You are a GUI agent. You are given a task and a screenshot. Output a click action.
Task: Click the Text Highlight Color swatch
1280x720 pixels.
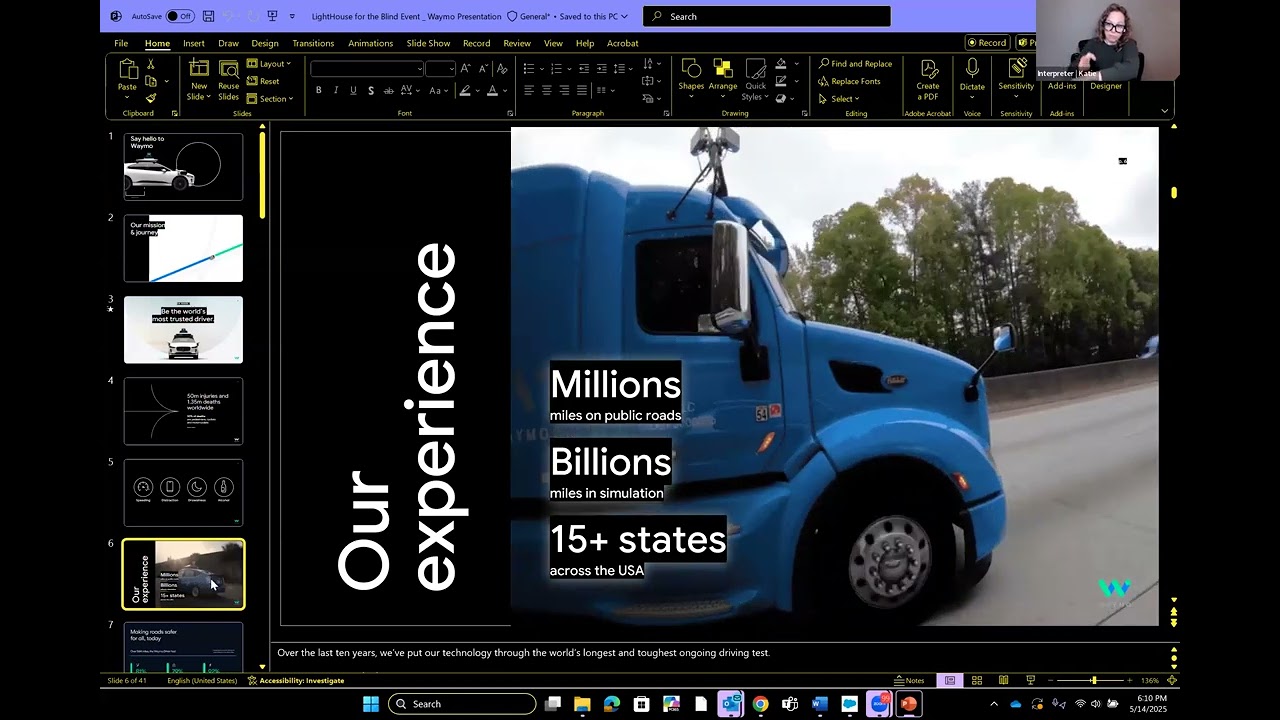click(x=464, y=90)
